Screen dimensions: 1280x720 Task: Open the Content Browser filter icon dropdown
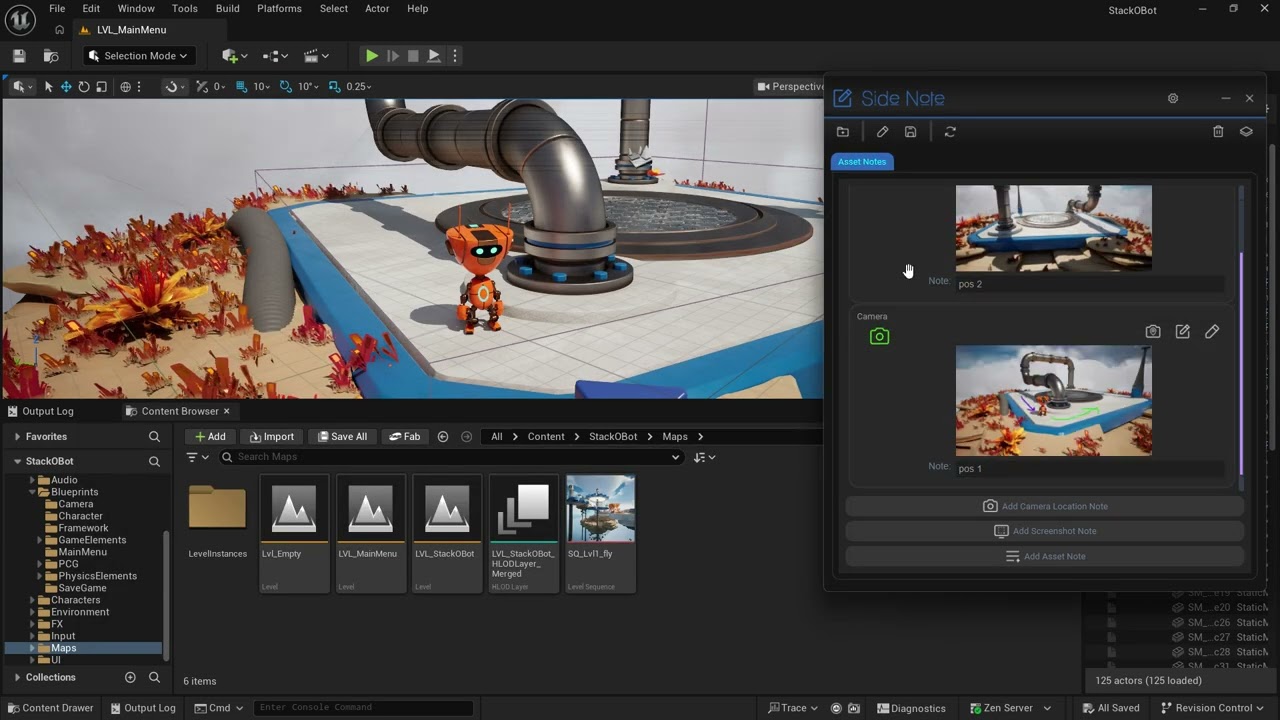pyautogui.click(x=198, y=457)
